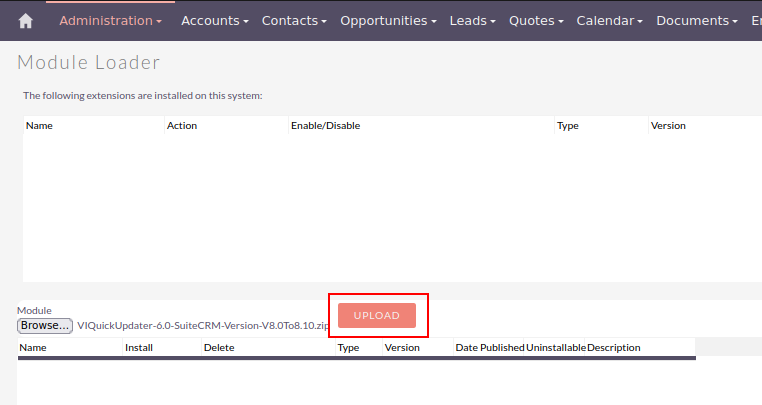The image size is (762, 405).
Task: Open the Accounts menu
Action: point(215,21)
